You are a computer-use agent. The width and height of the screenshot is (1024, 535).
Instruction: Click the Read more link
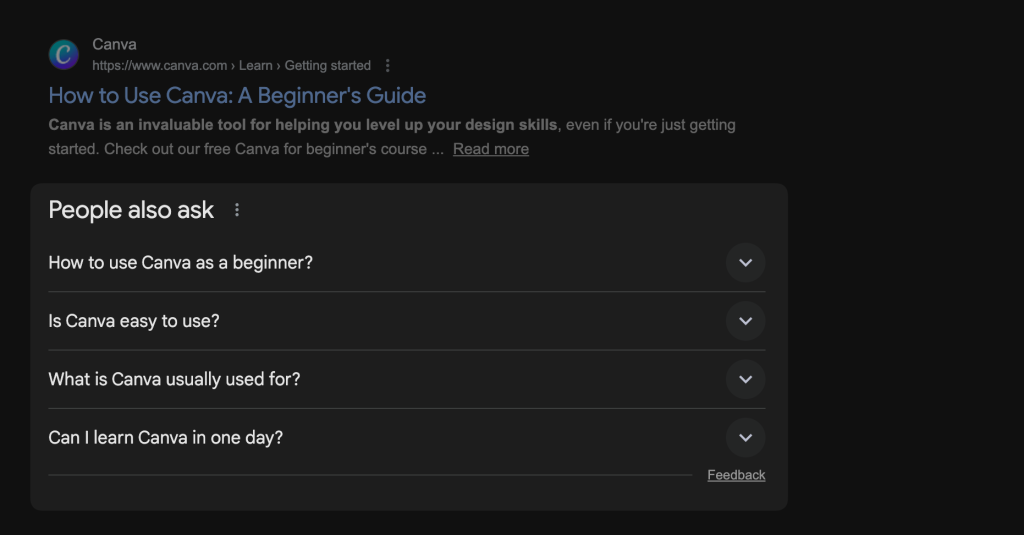coord(490,149)
